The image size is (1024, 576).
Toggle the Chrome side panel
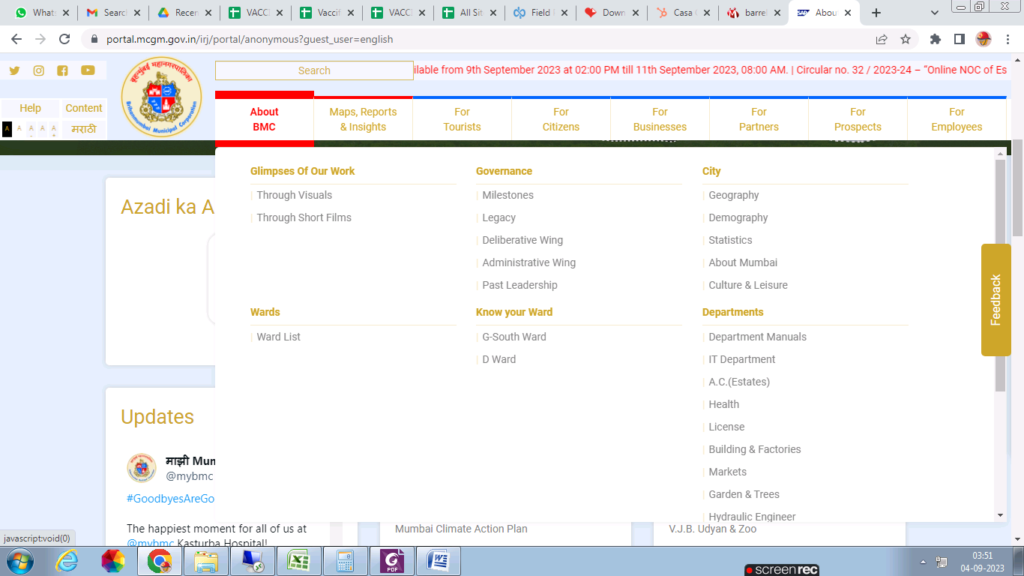point(959,38)
